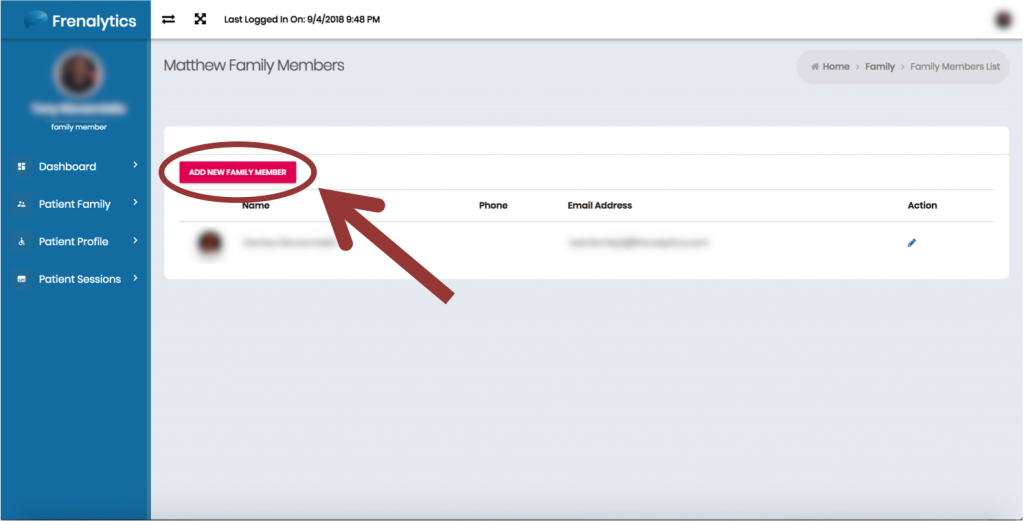Click the family member row avatar
This screenshot has height=521, width=1024.
pos(210,243)
